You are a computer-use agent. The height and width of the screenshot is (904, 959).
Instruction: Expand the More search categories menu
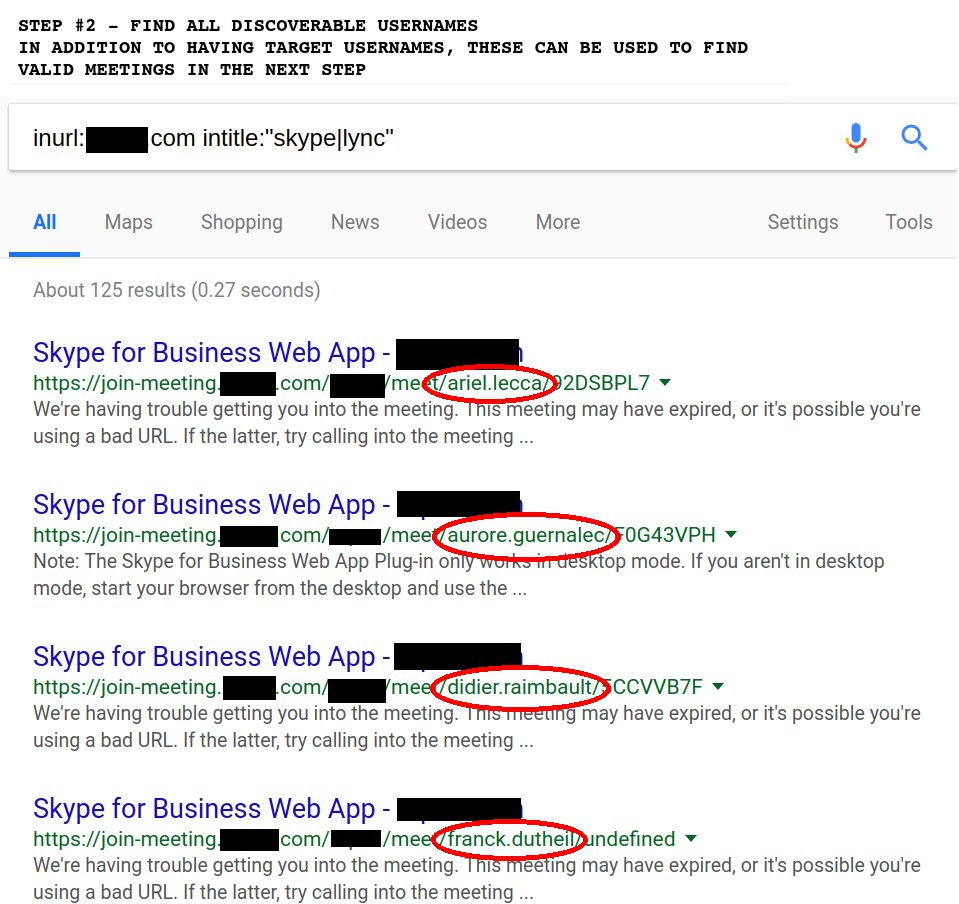[558, 222]
